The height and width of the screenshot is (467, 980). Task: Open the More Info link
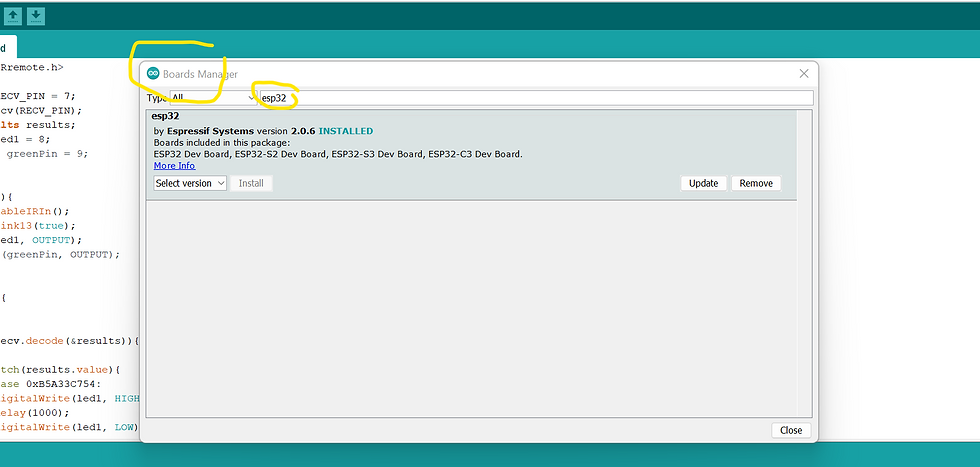coord(174,166)
